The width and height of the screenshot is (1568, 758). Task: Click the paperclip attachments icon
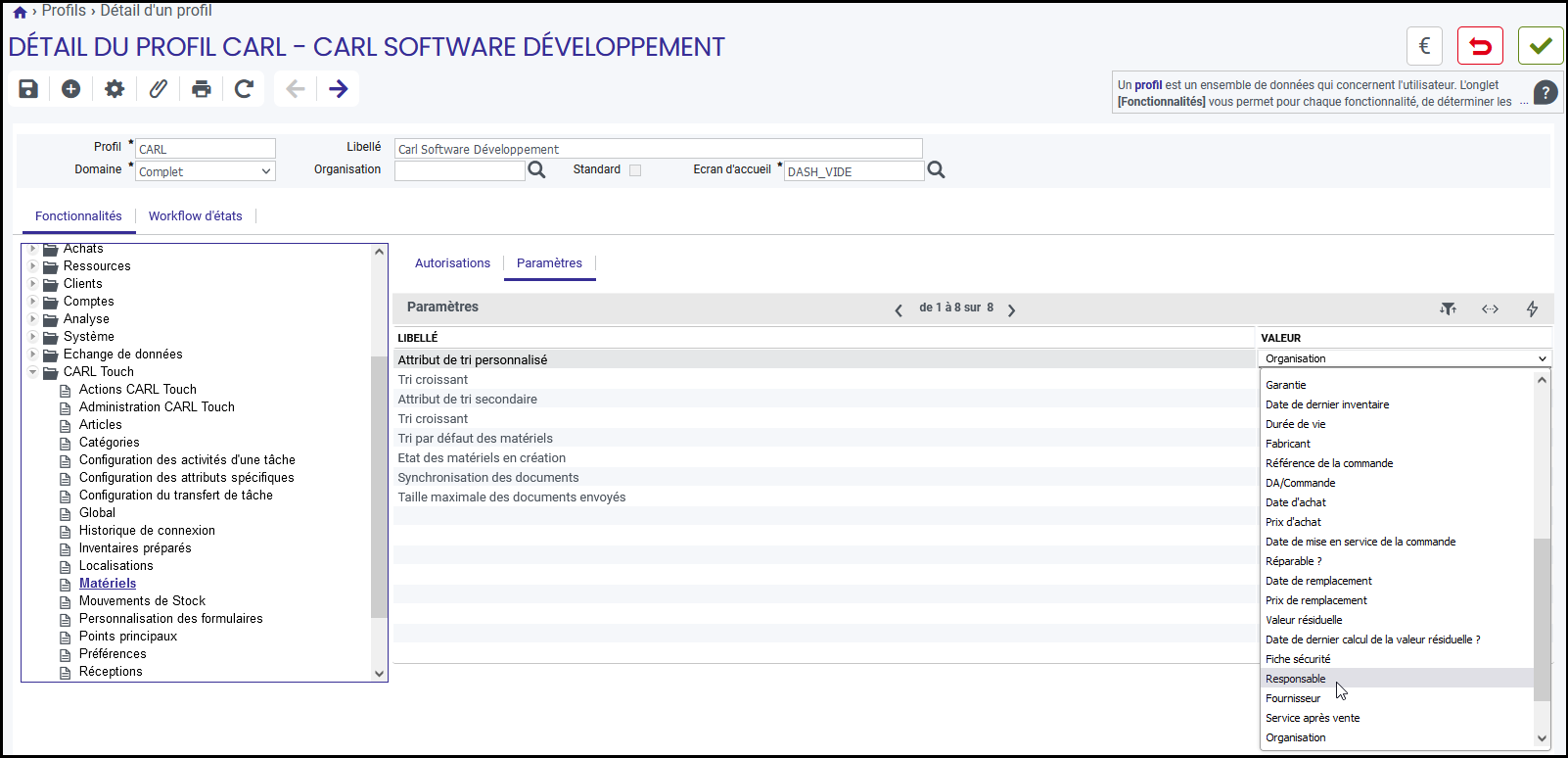click(x=158, y=89)
